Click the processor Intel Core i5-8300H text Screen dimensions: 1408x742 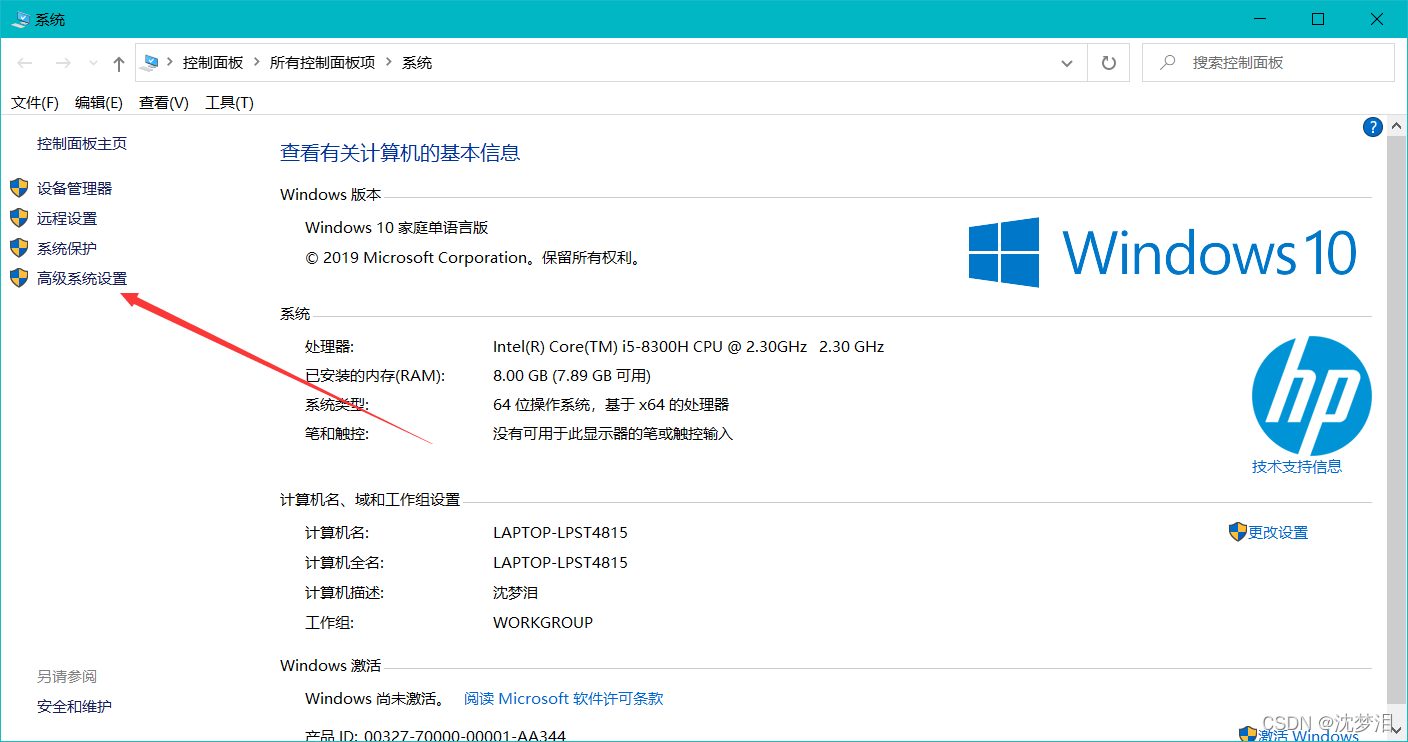pos(689,347)
